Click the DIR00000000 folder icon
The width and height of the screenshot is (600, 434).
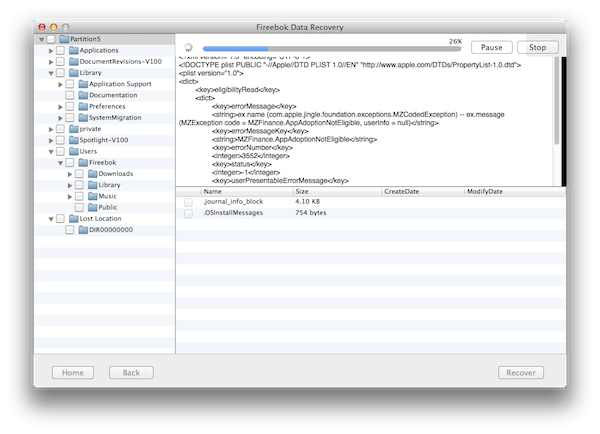(x=83, y=230)
